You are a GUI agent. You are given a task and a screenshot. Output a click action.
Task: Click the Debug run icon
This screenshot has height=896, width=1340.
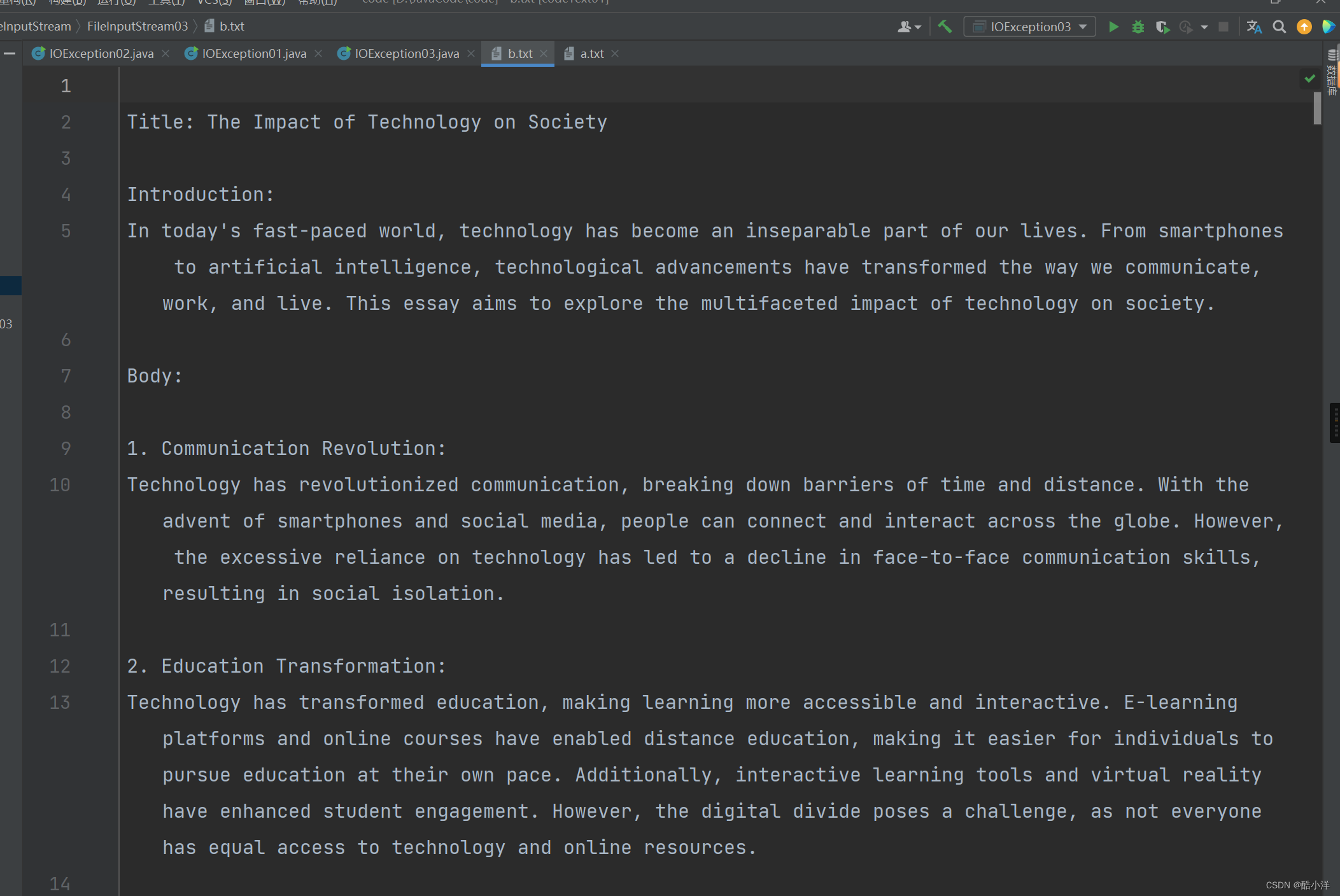pyautogui.click(x=1139, y=26)
